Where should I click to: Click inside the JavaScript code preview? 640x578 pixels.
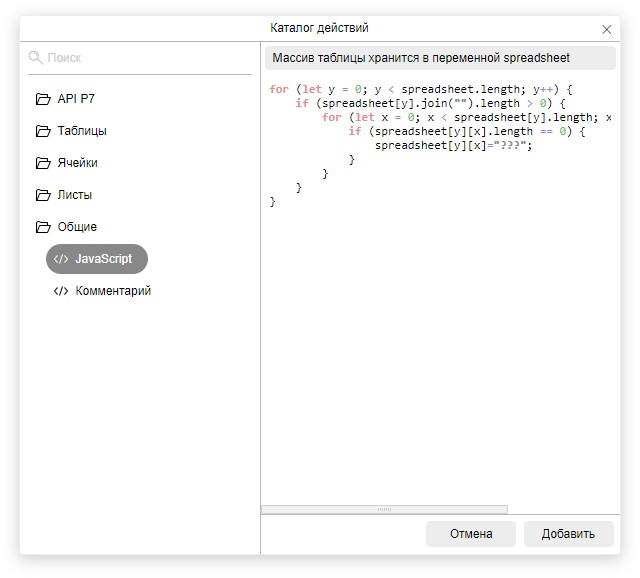click(x=440, y=300)
